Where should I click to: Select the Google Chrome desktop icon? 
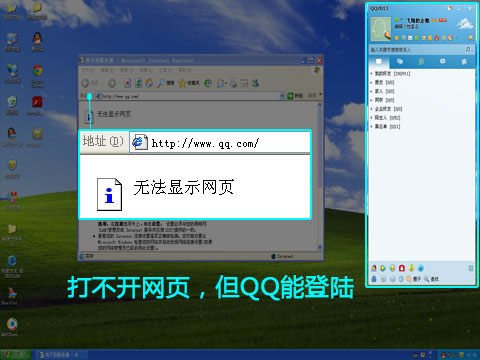(x=37, y=75)
